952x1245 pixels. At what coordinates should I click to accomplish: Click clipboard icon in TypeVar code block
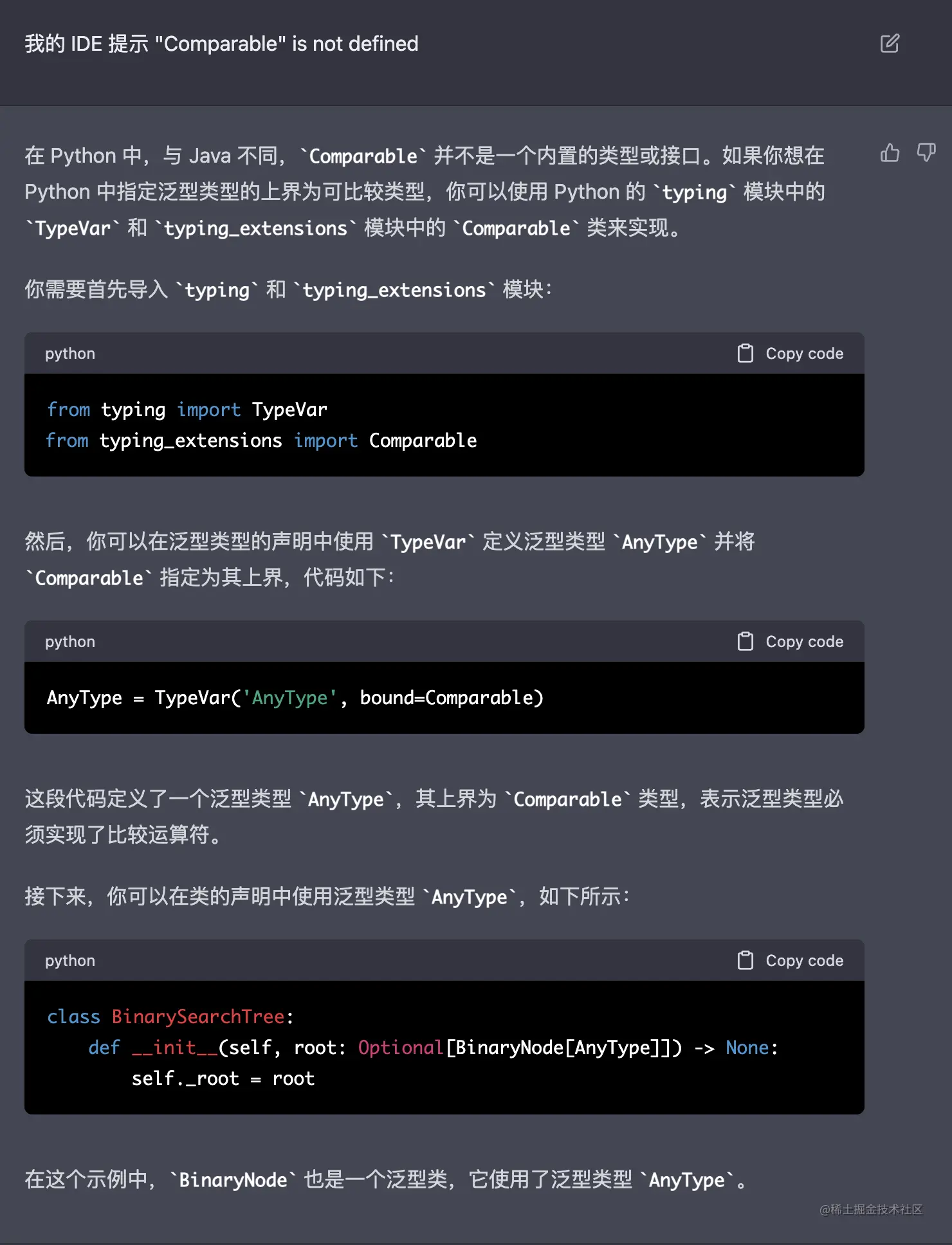click(745, 641)
